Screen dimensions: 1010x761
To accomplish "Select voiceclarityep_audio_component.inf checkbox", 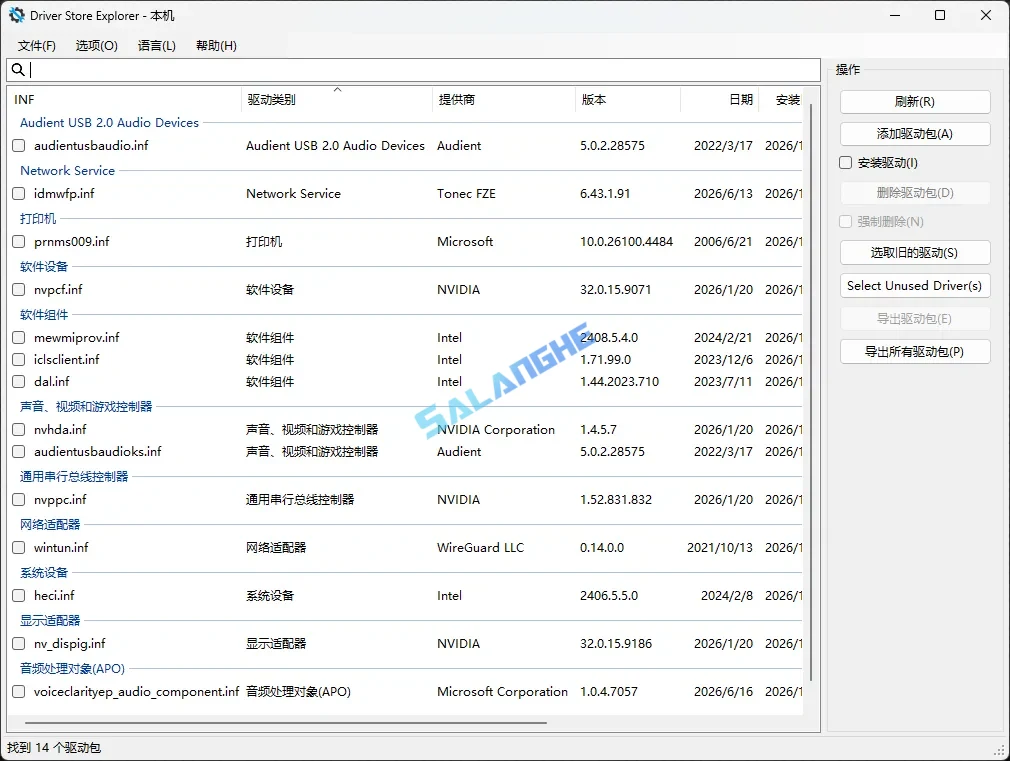I will pos(19,691).
